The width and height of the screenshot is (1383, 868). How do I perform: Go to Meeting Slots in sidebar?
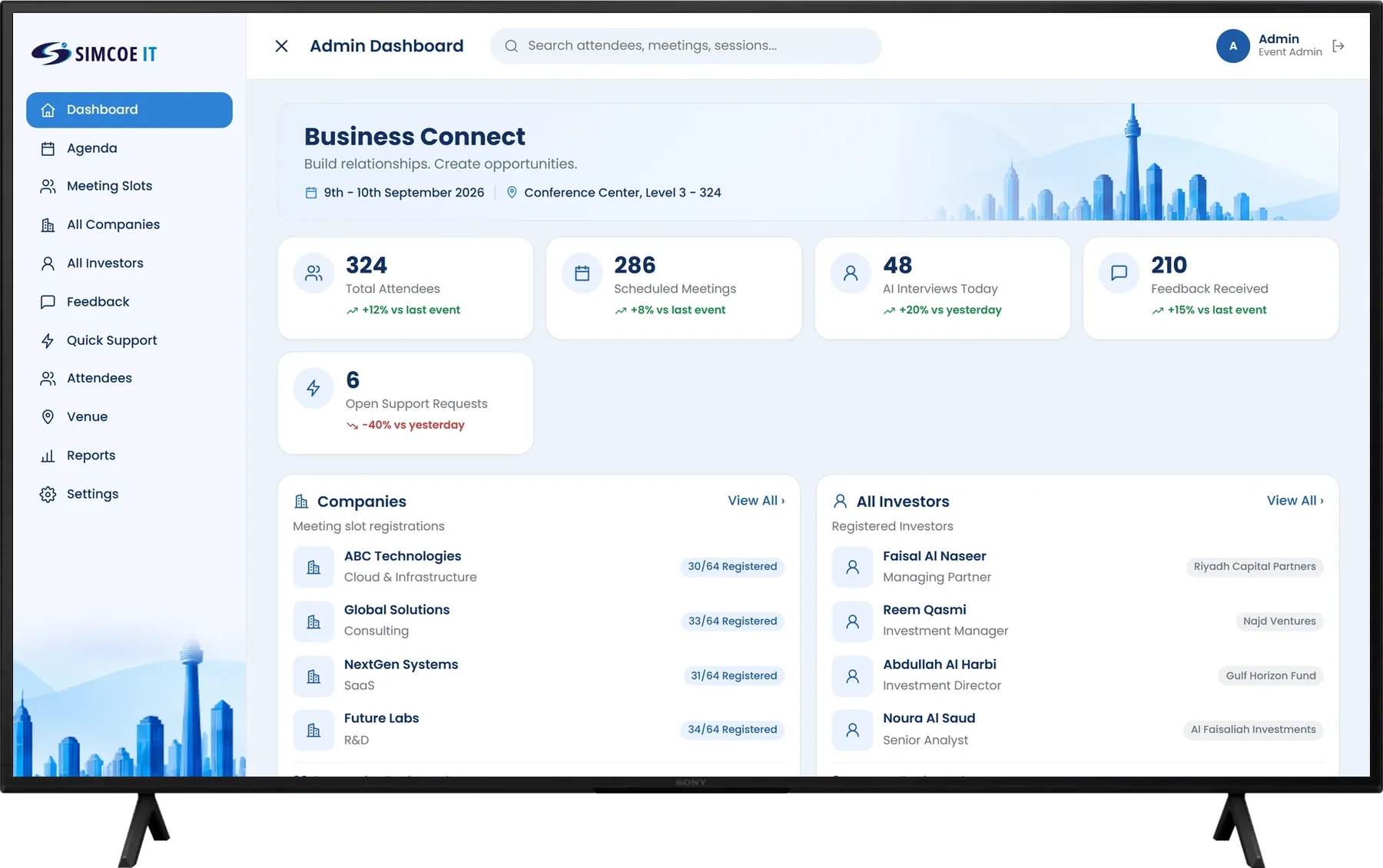pyautogui.click(x=129, y=186)
